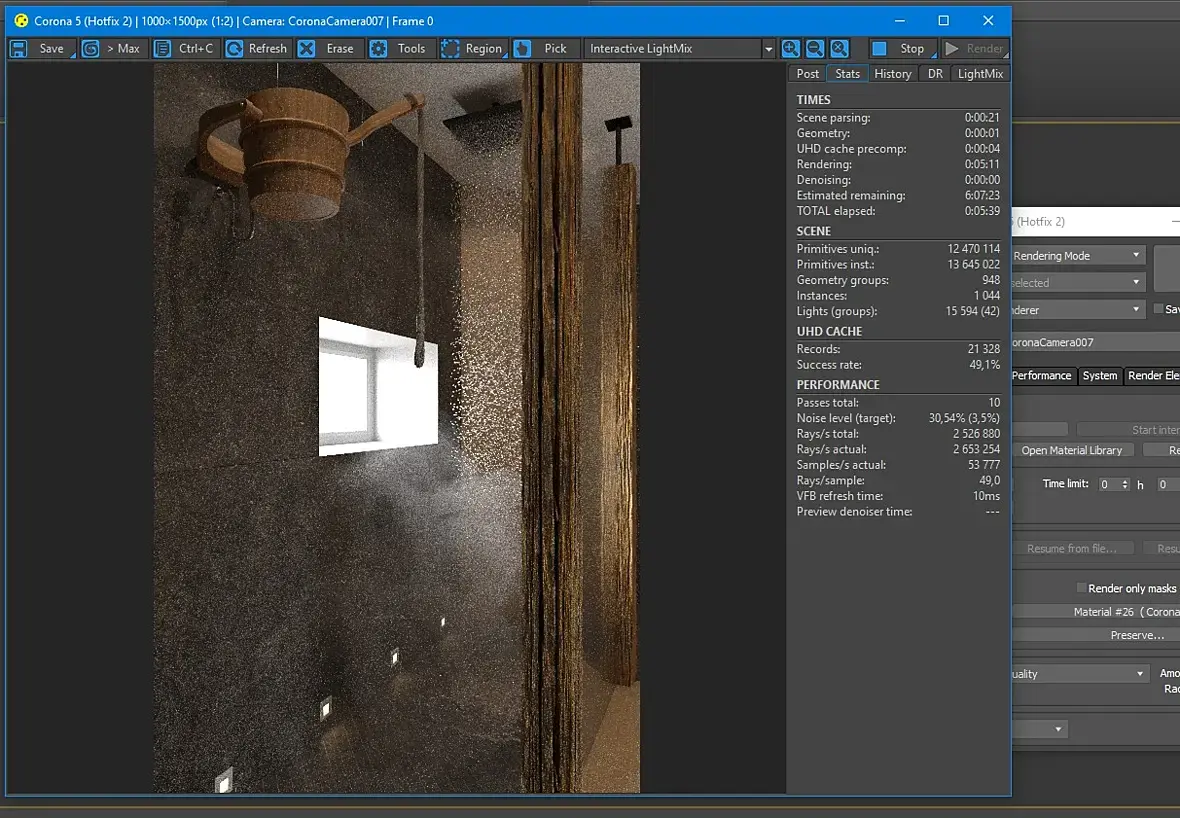Select the Pick tool
This screenshot has width=1180, height=818.
pyautogui.click(x=543, y=48)
